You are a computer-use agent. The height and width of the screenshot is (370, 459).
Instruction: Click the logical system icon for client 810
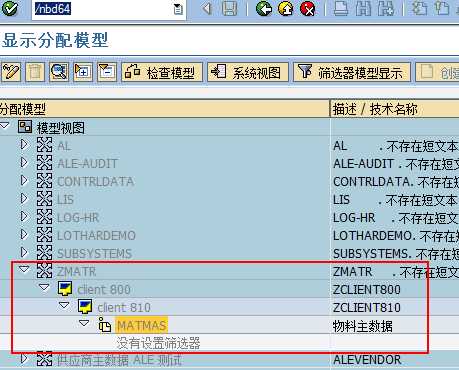pos(85,306)
